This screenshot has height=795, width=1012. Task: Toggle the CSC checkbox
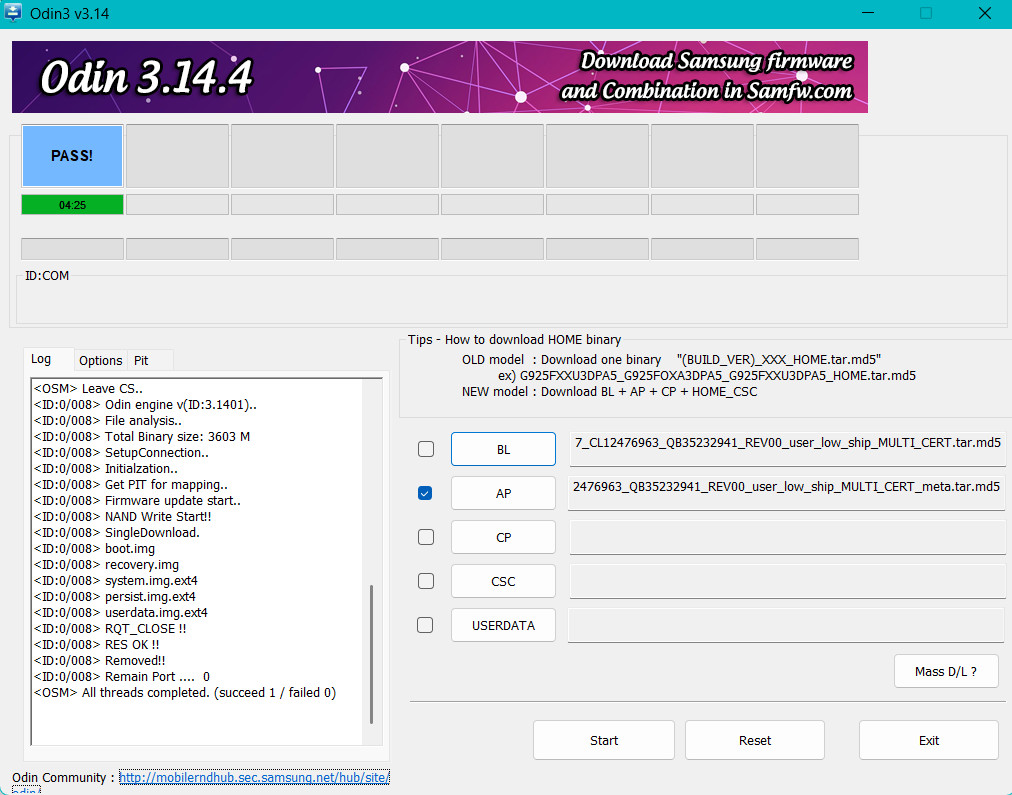pos(426,581)
